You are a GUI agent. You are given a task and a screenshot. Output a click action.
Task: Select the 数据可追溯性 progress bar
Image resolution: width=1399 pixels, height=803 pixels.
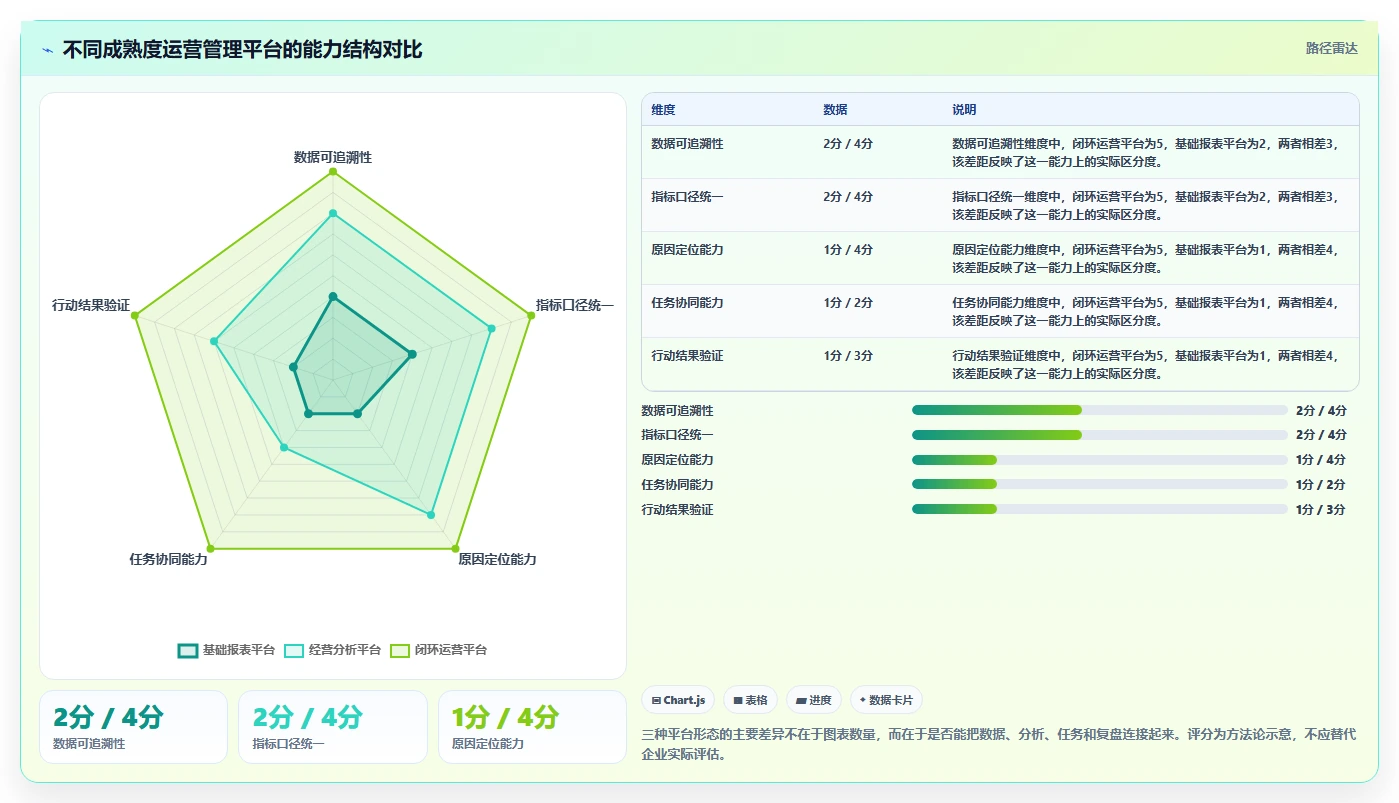click(1100, 410)
